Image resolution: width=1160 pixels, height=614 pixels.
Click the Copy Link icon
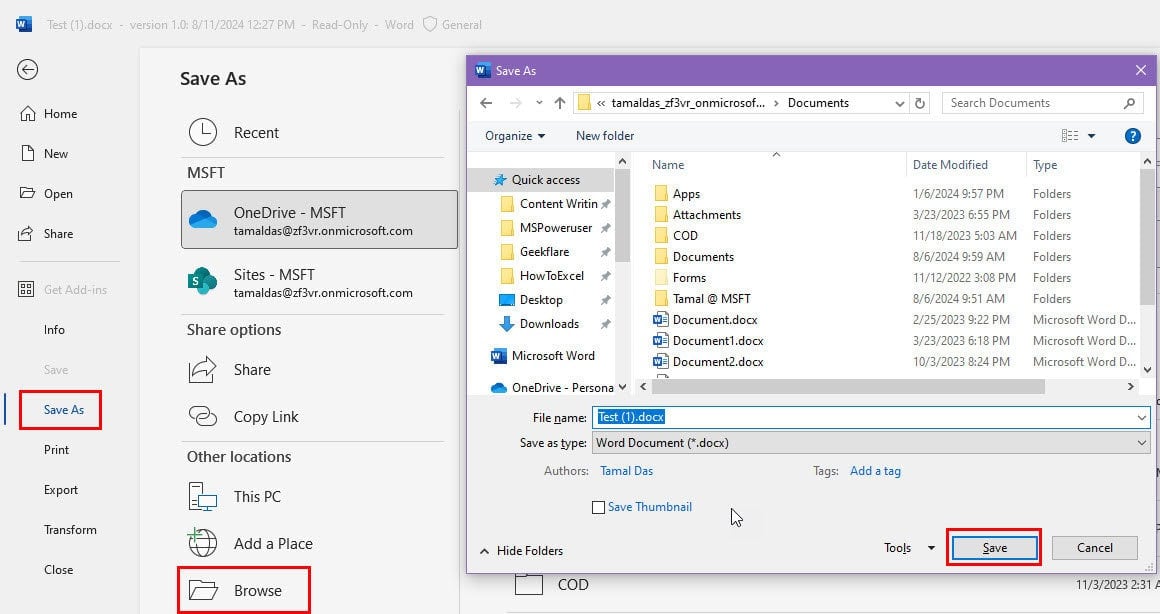pos(203,416)
